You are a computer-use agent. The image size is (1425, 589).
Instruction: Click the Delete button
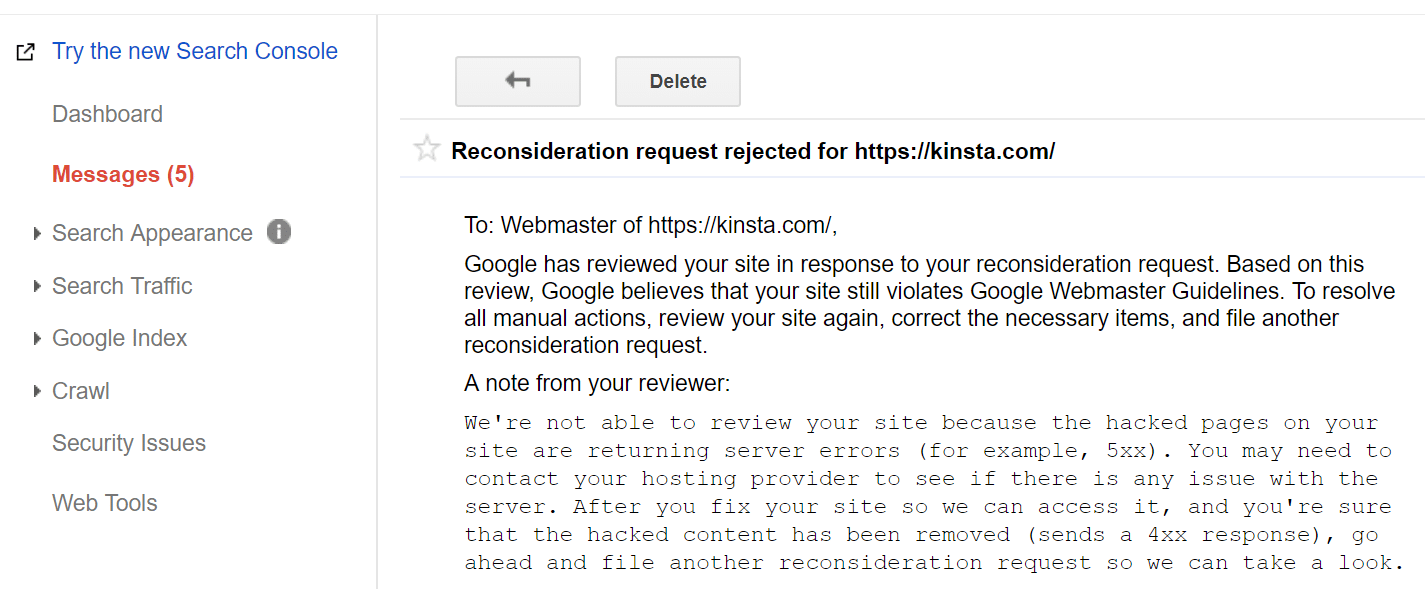tap(677, 81)
